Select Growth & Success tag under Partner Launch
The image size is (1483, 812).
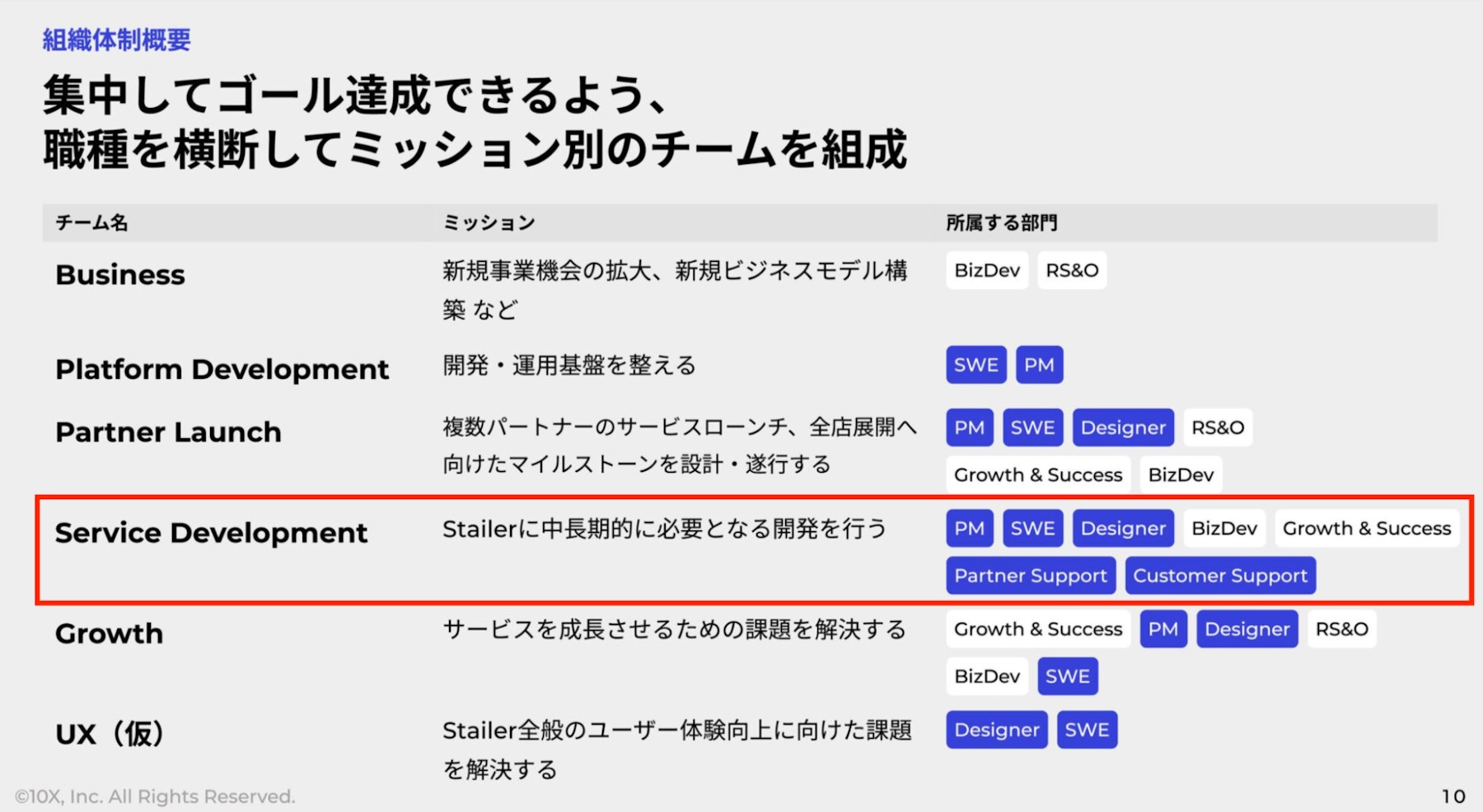point(1038,474)
